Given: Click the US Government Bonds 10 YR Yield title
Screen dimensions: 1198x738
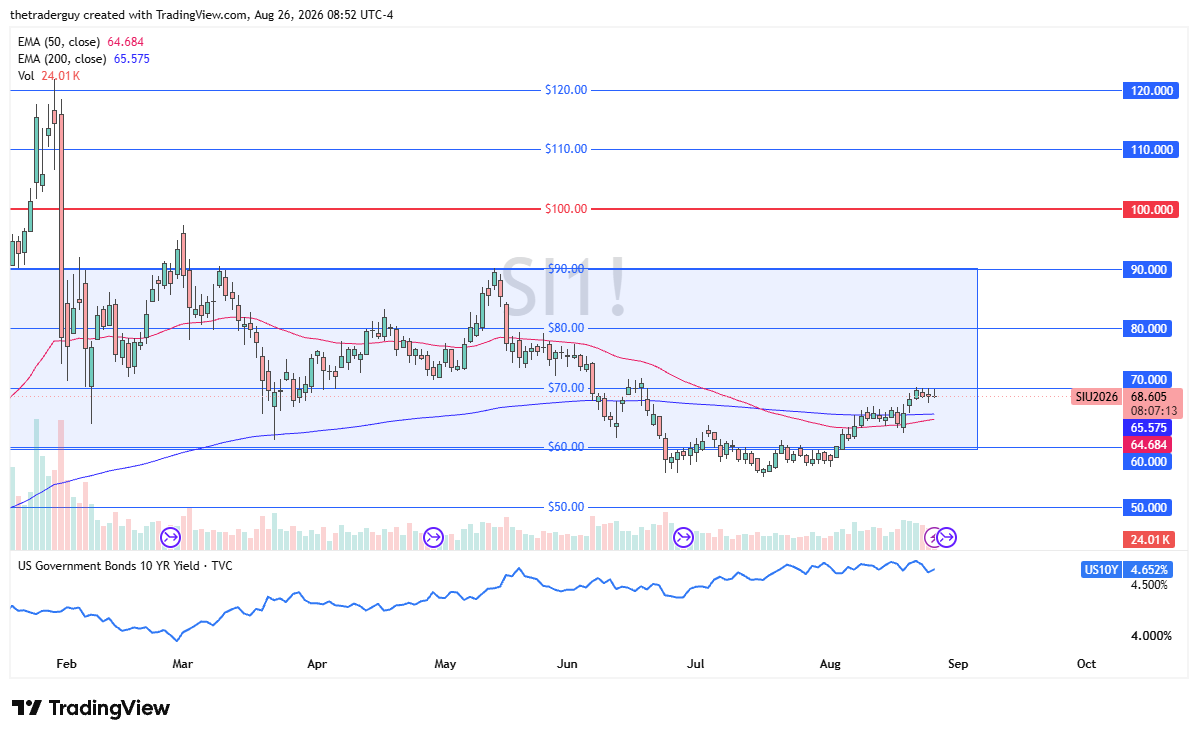Looking at the screenshot, I should pyautogui.click(x=125, y=566).
